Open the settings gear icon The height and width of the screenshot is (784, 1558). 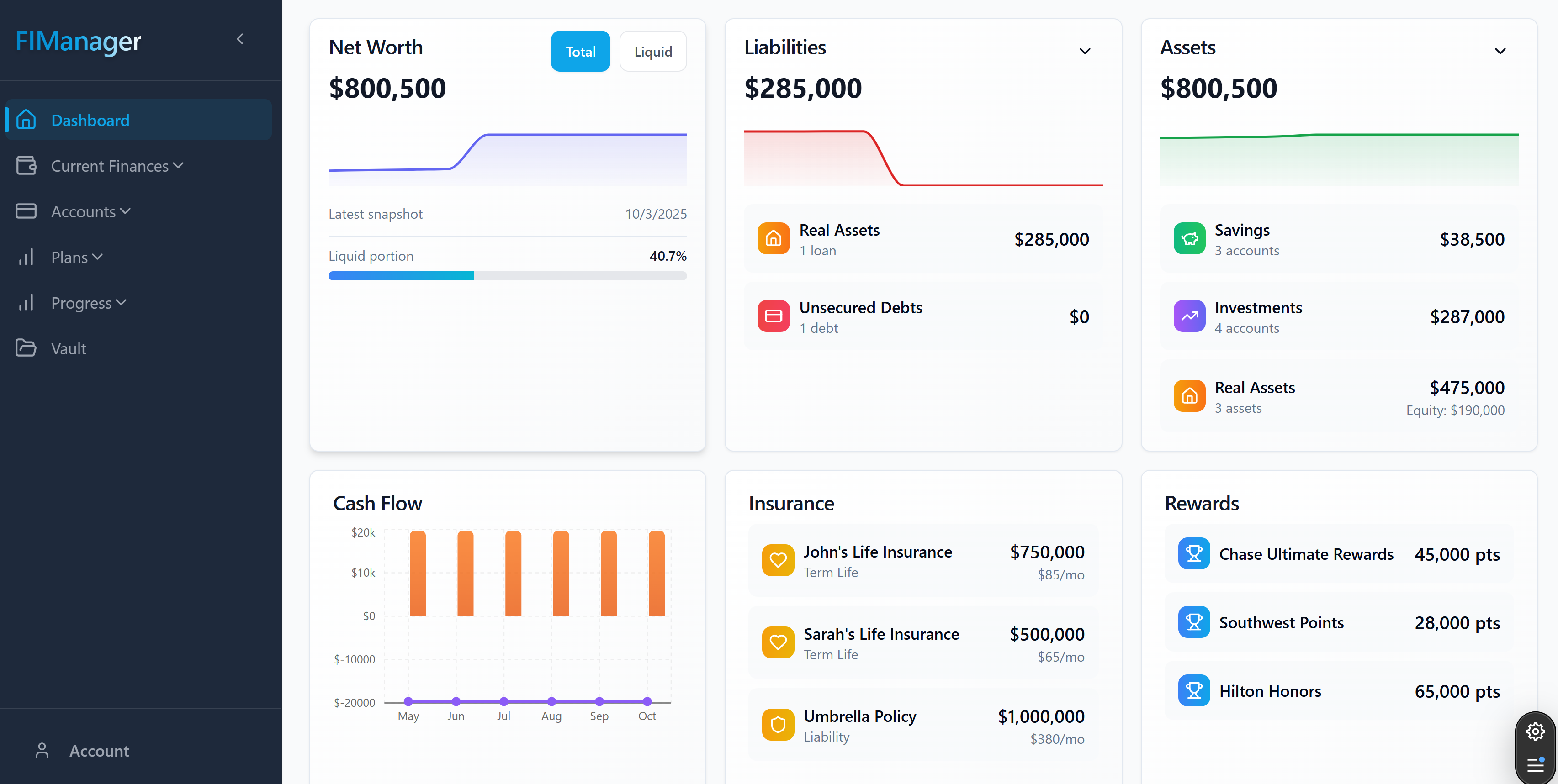1535,732
